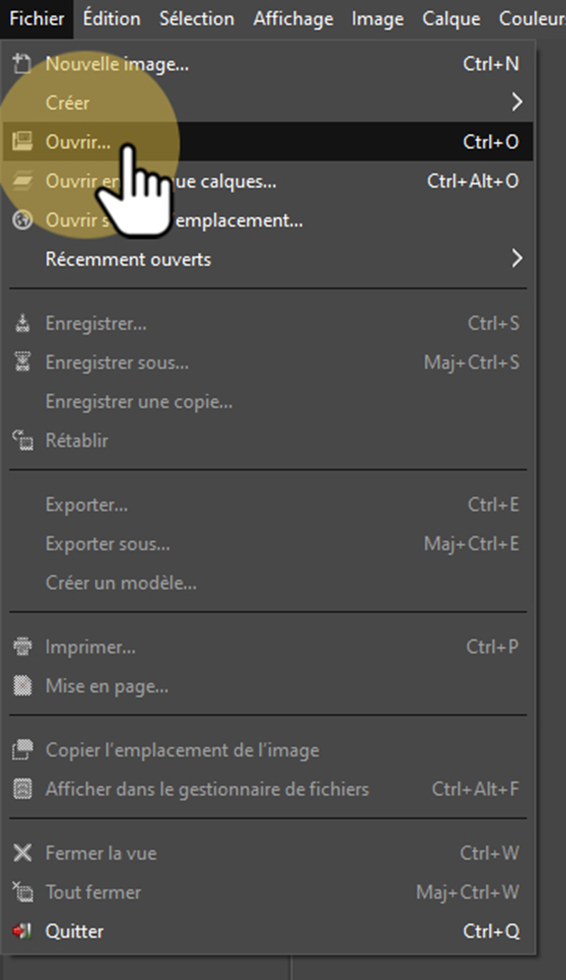Expand the Créer submenu arrow
The image size is (566, 980).
click(516, 102)
